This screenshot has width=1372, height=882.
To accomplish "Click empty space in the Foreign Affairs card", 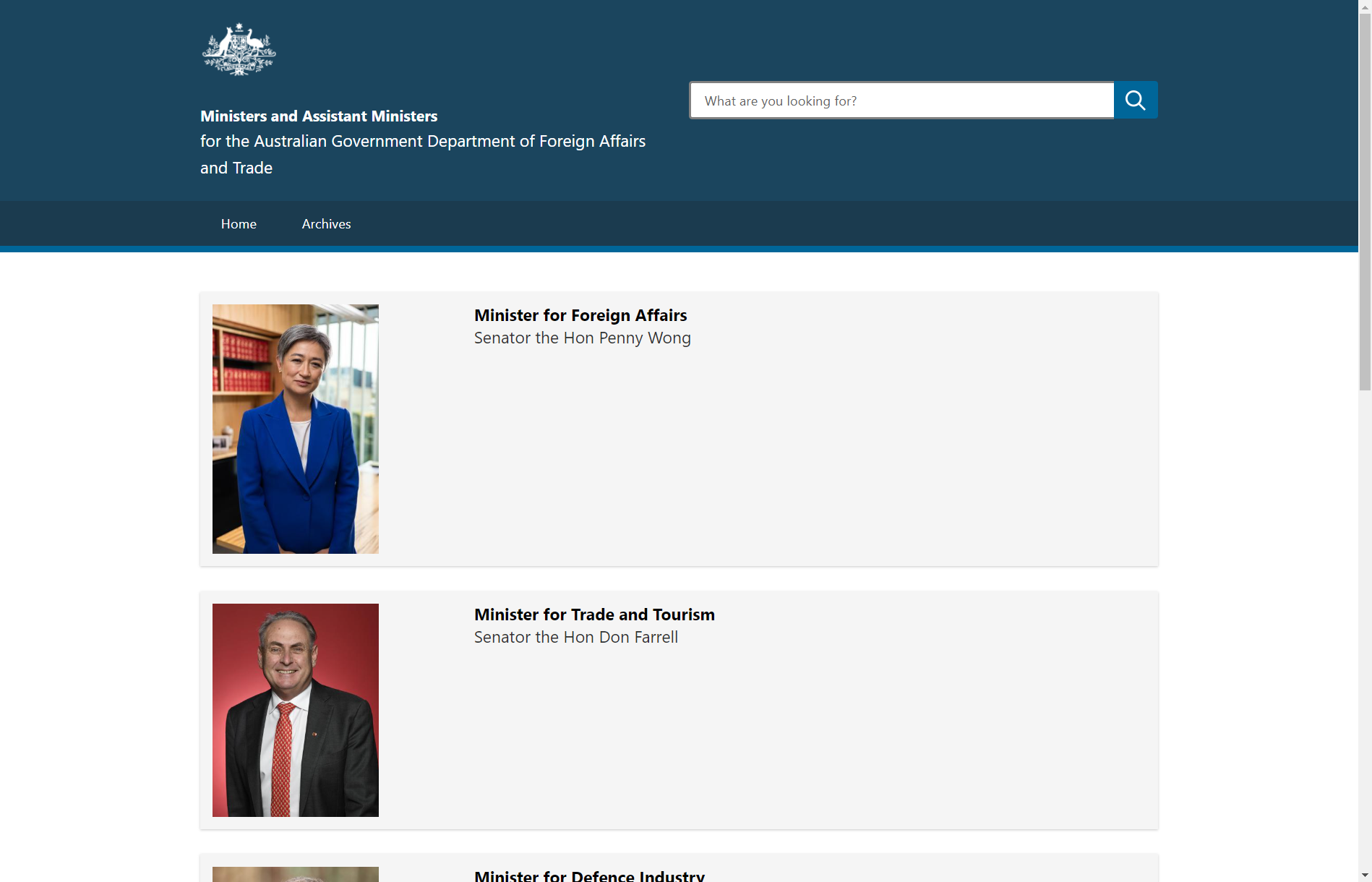I will [795, 463].
